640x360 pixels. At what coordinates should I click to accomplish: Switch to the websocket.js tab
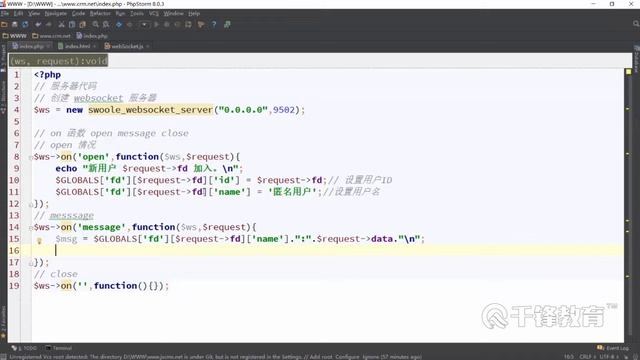pyautogui.click(x=127, y=46)
